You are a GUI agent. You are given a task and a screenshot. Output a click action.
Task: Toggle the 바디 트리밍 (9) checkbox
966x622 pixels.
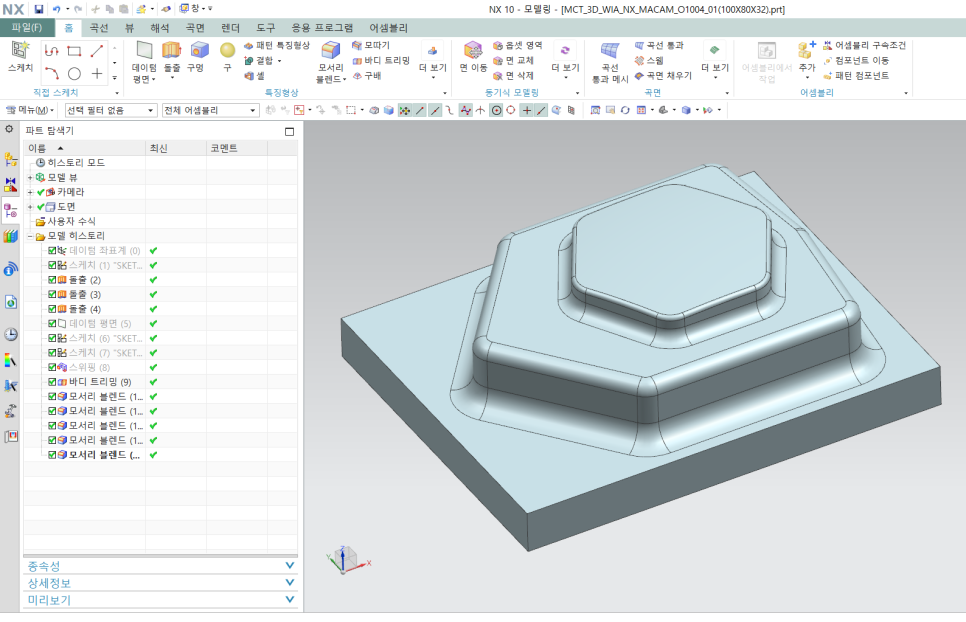pyautogui.click(x=52, y=382)
